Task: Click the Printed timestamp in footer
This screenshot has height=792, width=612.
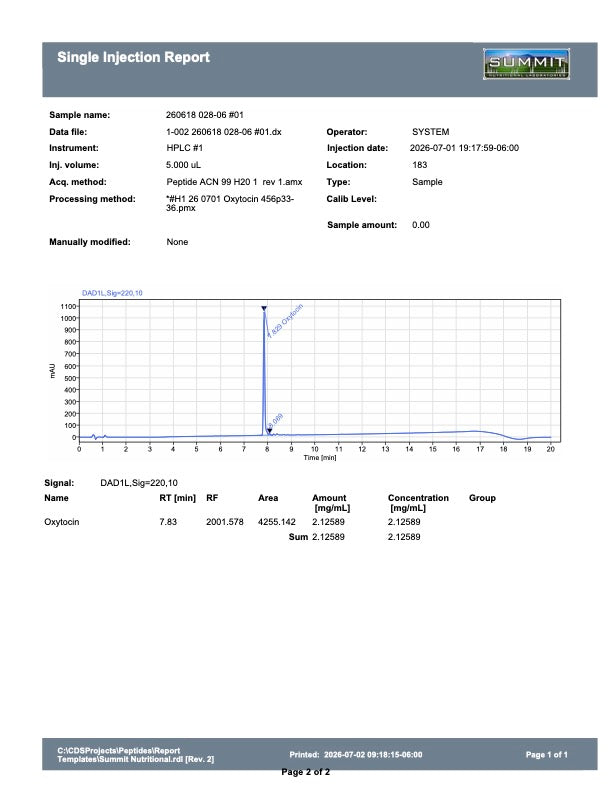Action: 355,755
